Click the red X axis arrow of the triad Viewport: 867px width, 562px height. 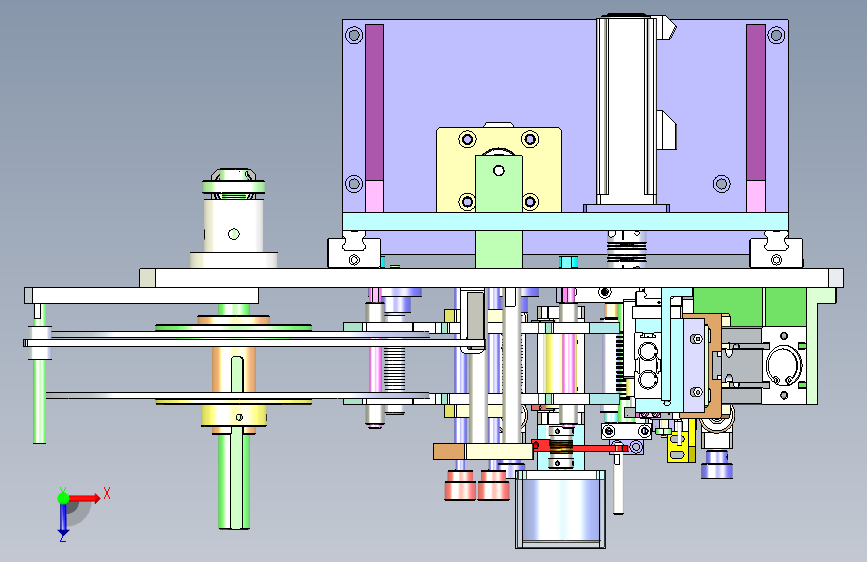point(85,498)
